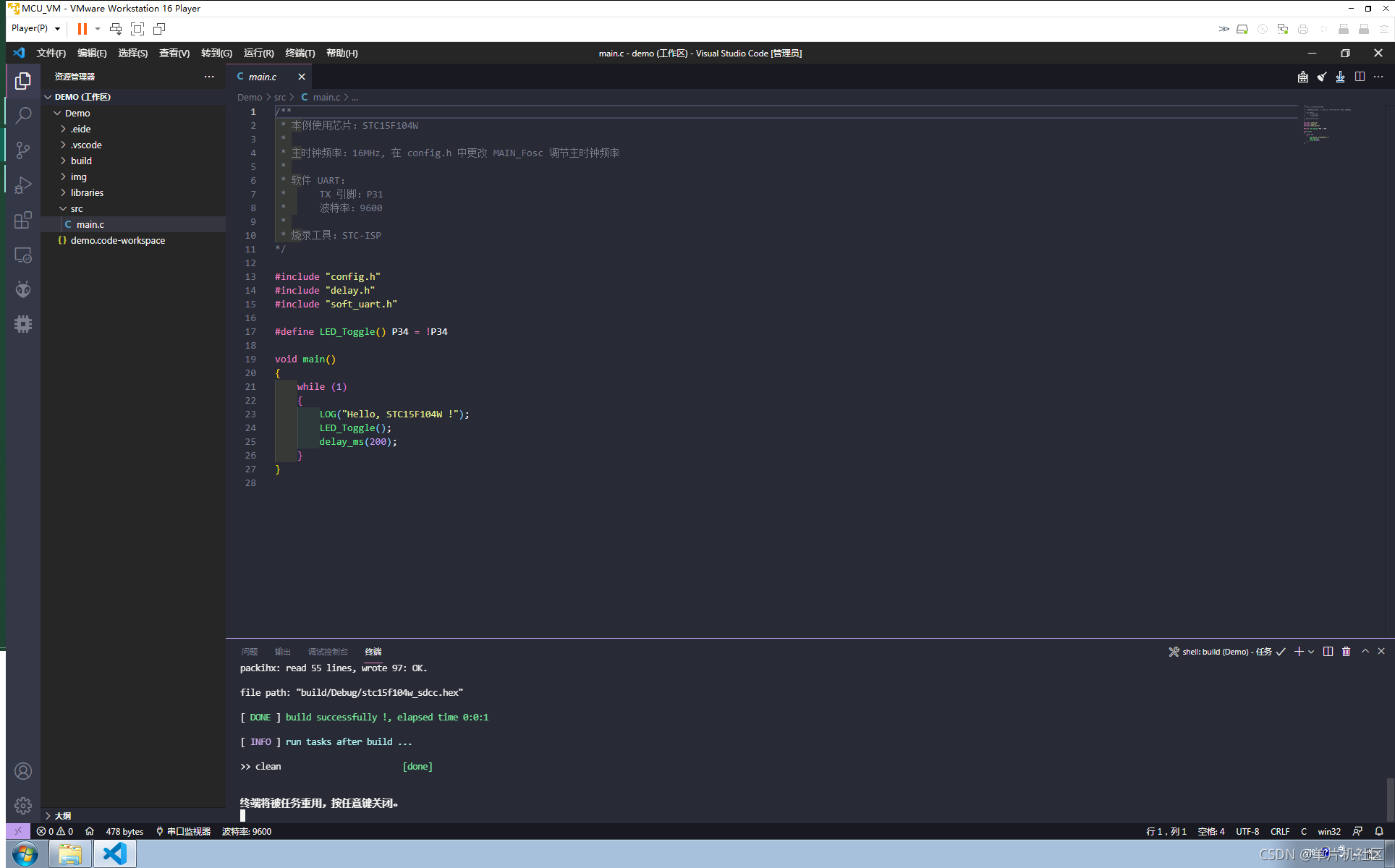Open the Search view in the sidebar
This screenshot has width=1395, height=868.
tap(22, 115)
